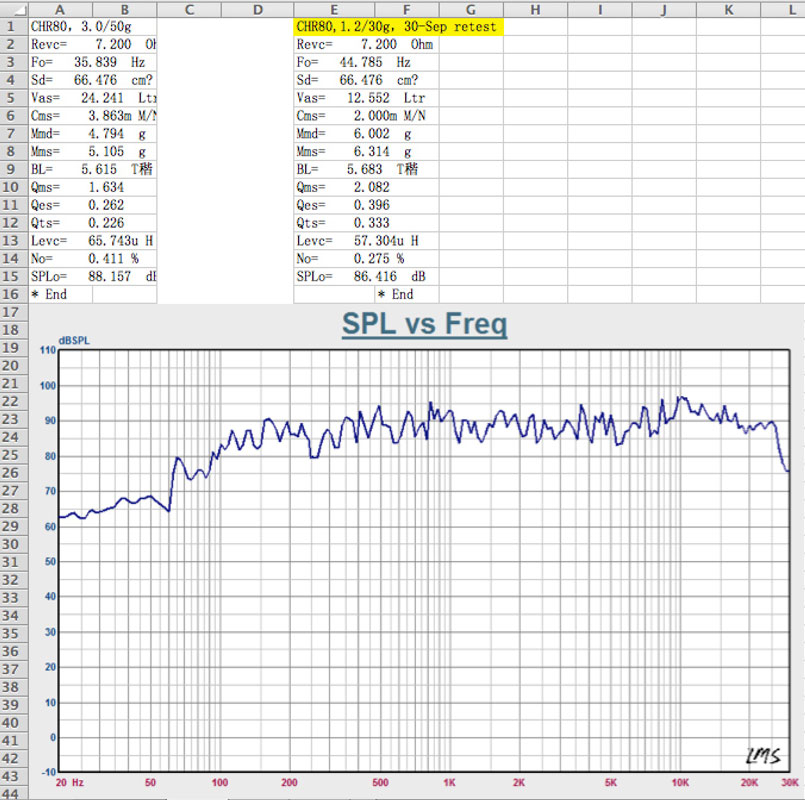The image size is (805, 800).
Task: Click the 'SPL vs Freq' chart title
Action: coord(425,324)
